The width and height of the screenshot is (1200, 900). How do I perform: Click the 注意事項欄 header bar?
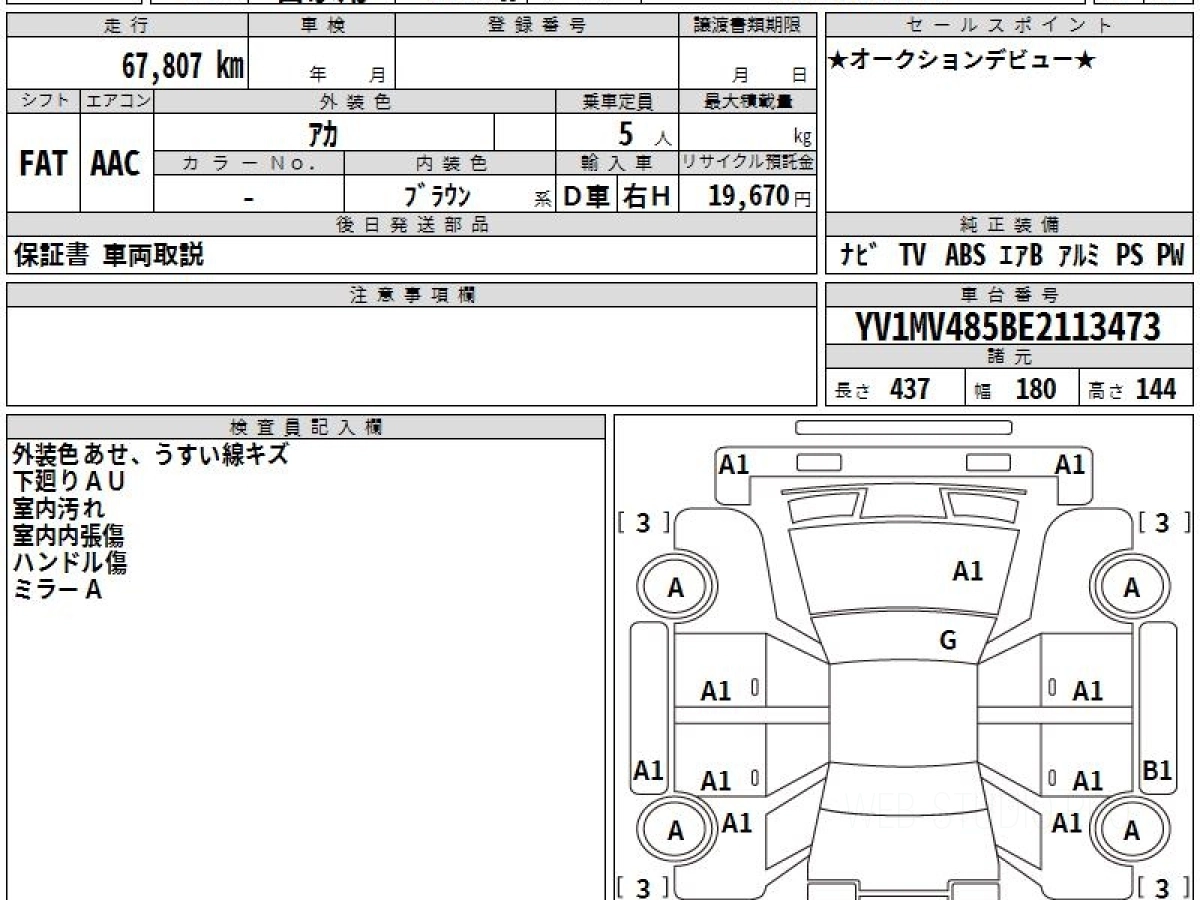pyautogui.click(x=411, y=295)
